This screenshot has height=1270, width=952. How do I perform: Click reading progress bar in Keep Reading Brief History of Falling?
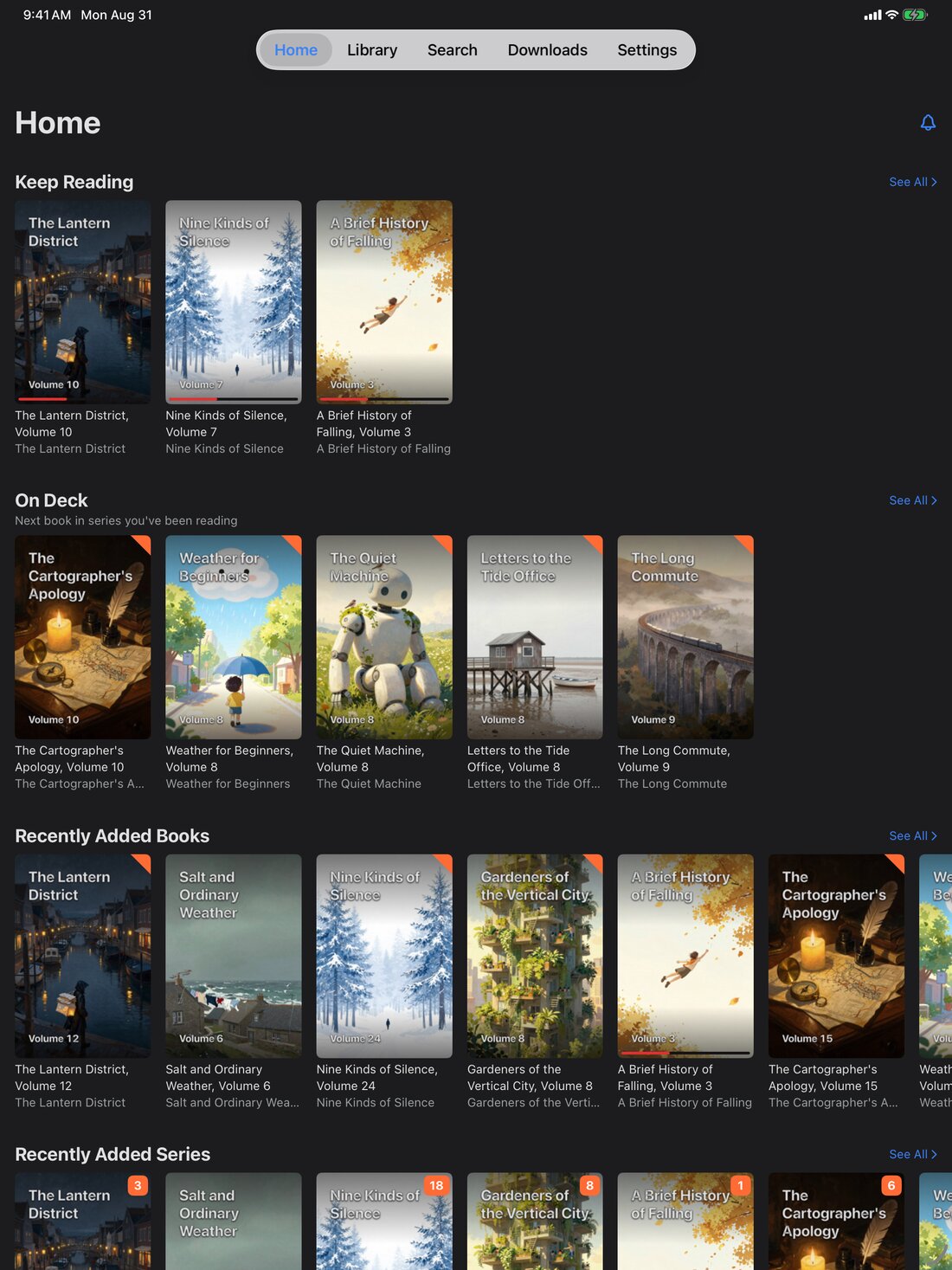(x=384, y=399)
